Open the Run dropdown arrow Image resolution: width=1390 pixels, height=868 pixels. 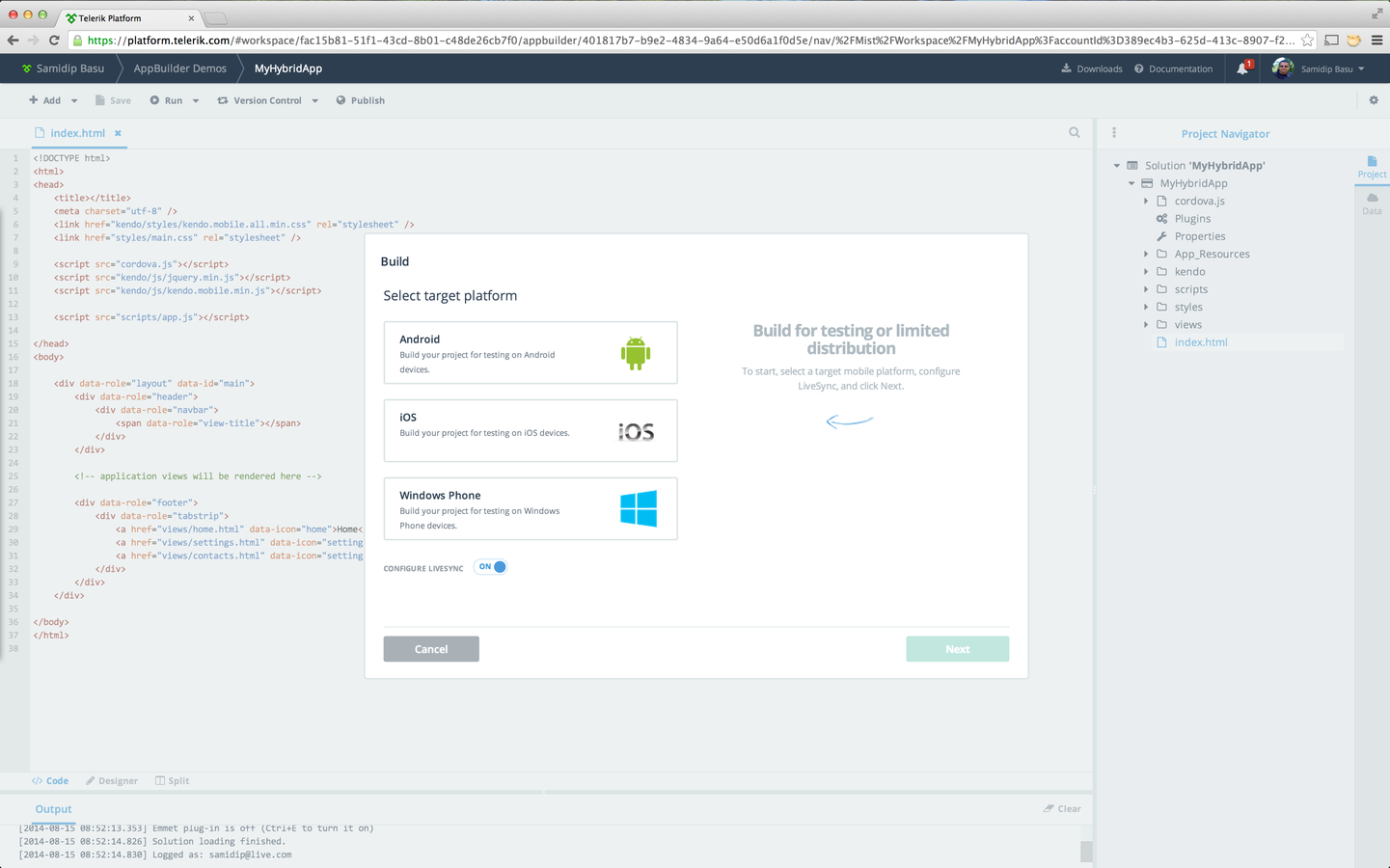point(196,100)
